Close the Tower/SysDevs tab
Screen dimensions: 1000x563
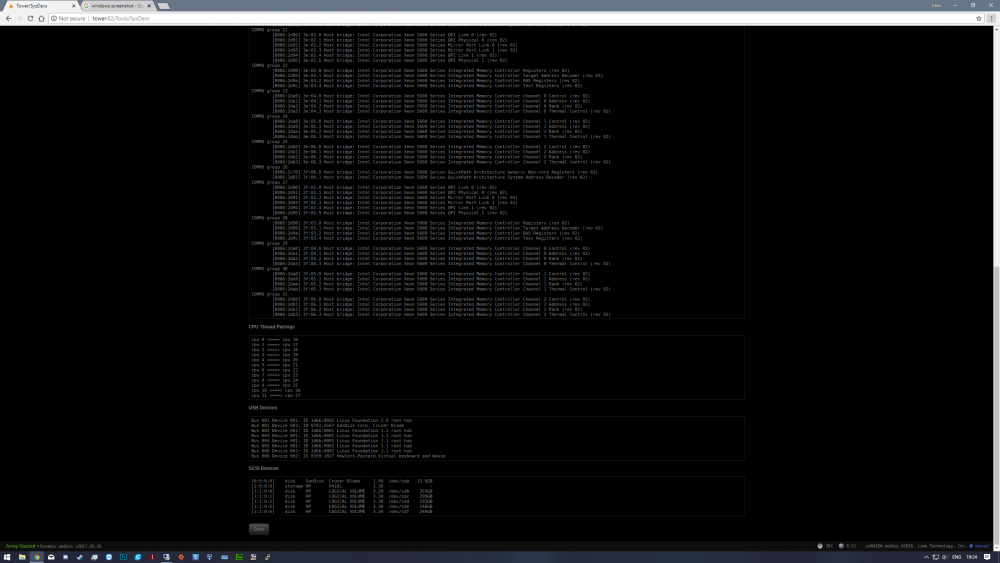(73, 6)
